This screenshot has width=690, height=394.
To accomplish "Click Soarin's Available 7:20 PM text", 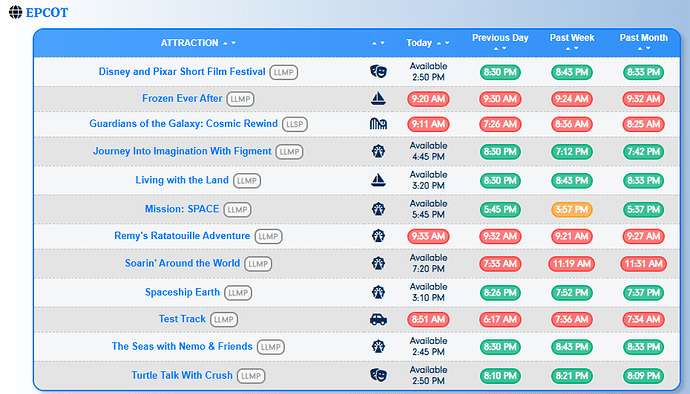I will tap(428, 263).
